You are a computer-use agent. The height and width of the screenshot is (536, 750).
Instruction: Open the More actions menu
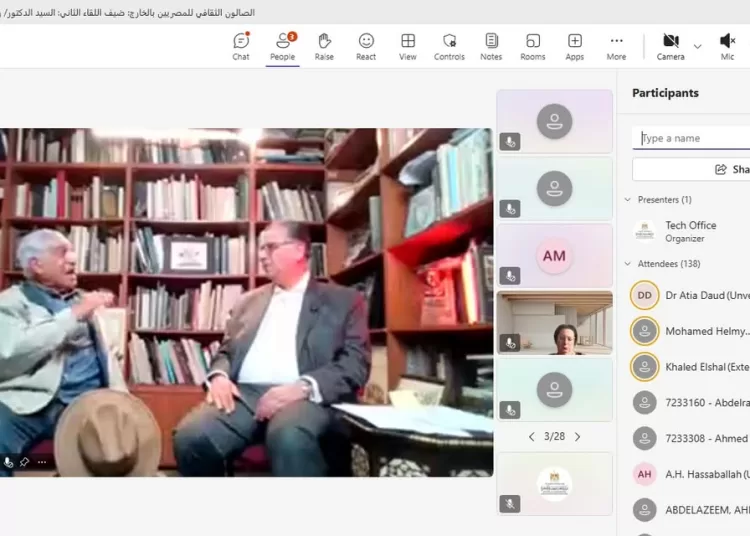click(616, 46)
